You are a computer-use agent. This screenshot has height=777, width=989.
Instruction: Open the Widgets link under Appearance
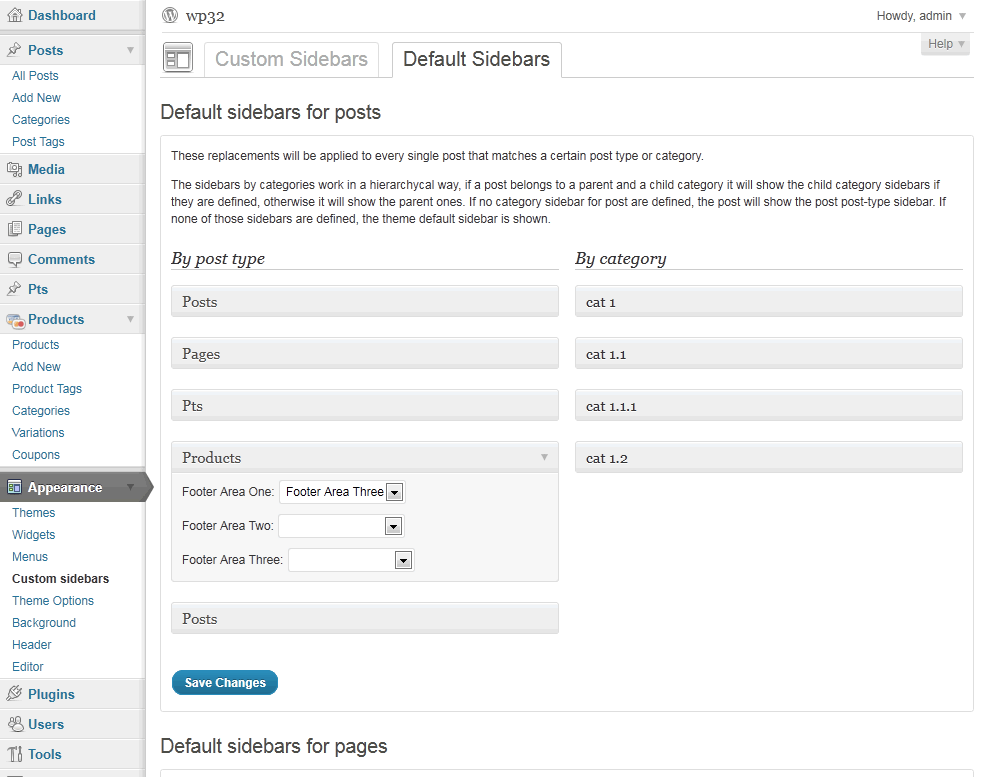33,535
